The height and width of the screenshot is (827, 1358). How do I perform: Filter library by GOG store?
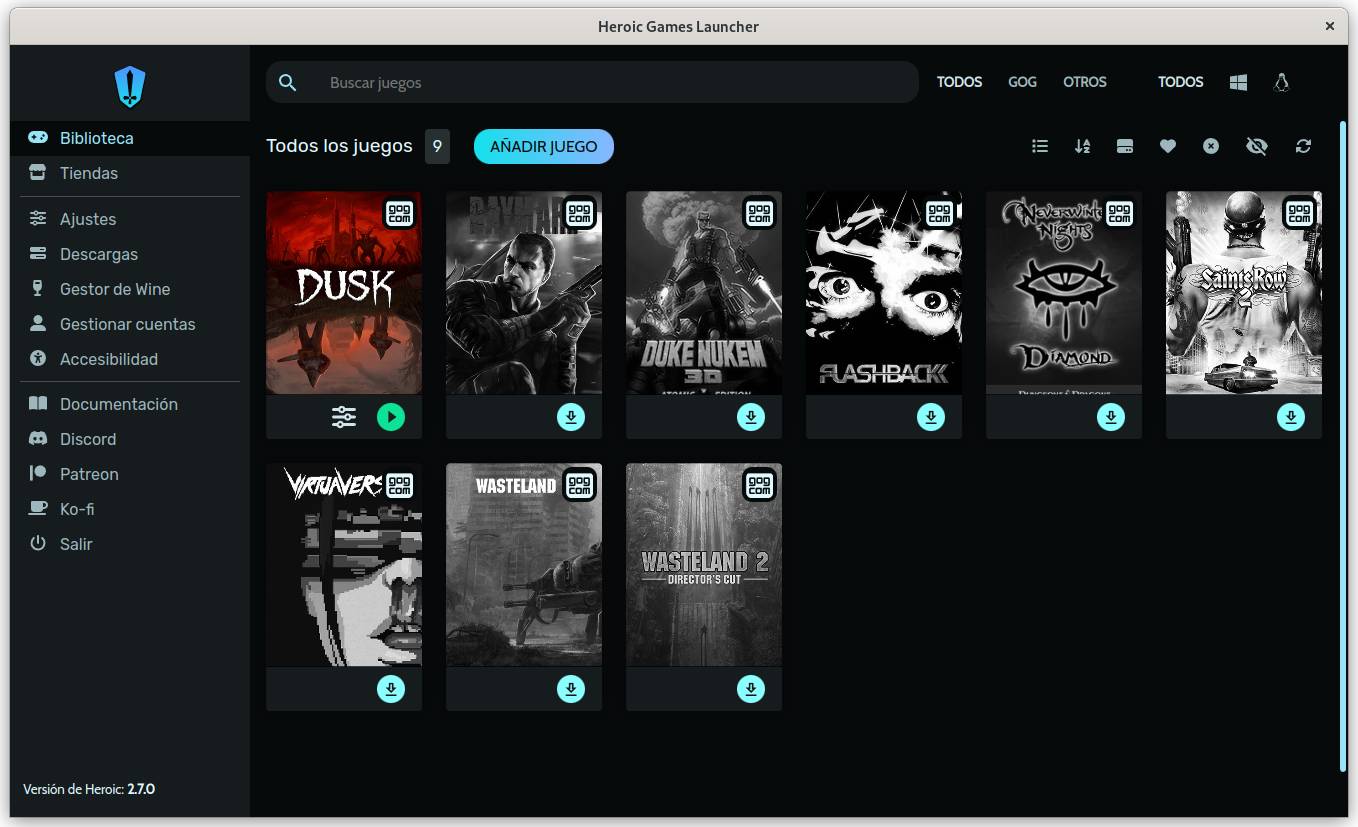click(1022, 82)
